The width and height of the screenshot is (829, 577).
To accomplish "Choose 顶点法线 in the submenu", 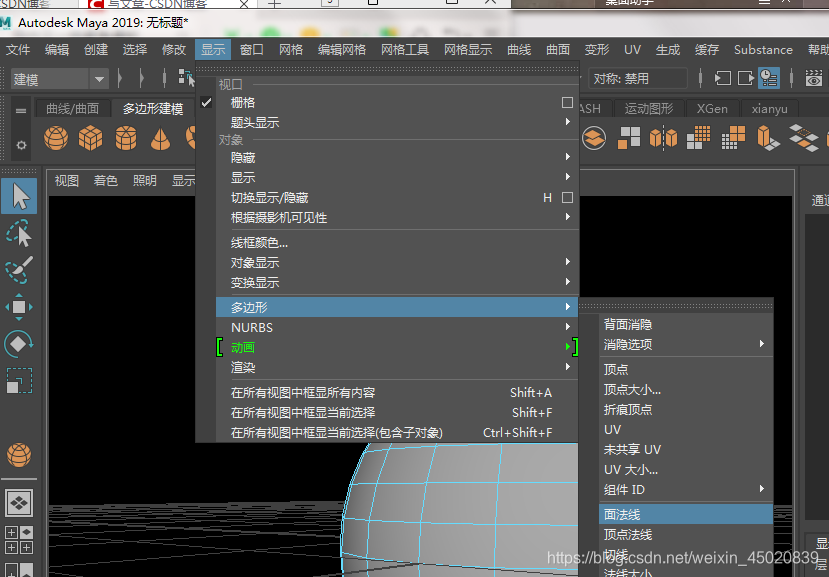I will [x=686, y=534].
